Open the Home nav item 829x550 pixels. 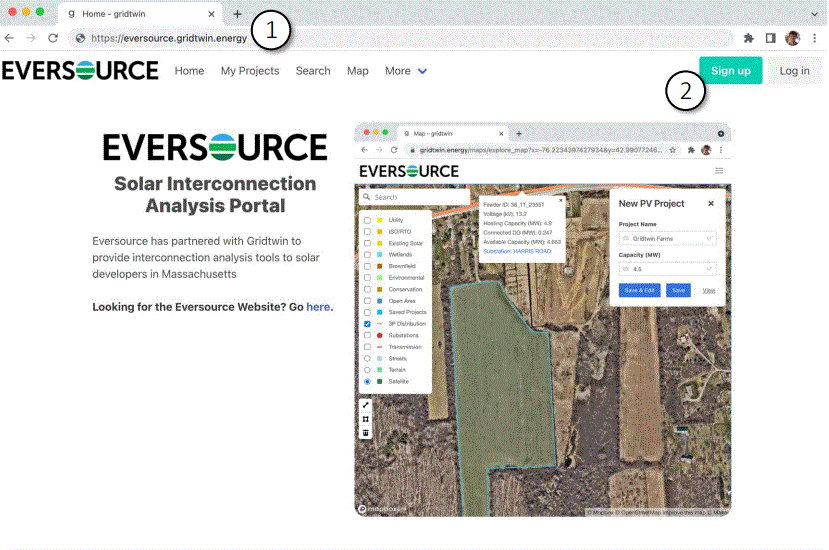click(x=189, y=71)
